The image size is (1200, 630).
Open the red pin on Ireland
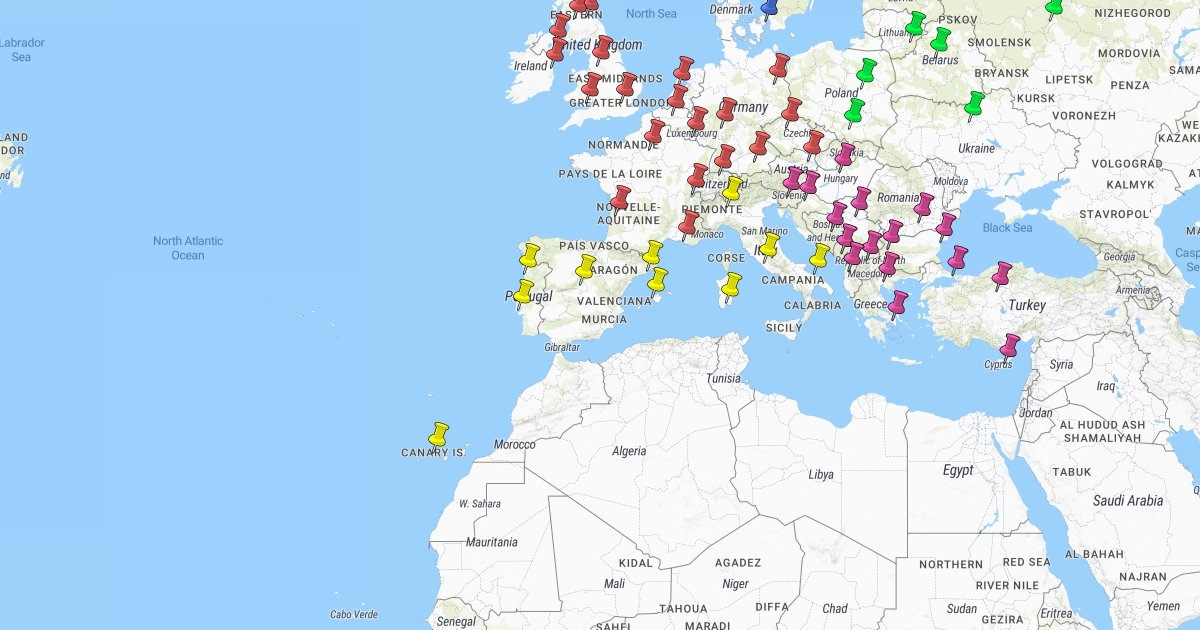pyautogui.click(x=556, y=50)
